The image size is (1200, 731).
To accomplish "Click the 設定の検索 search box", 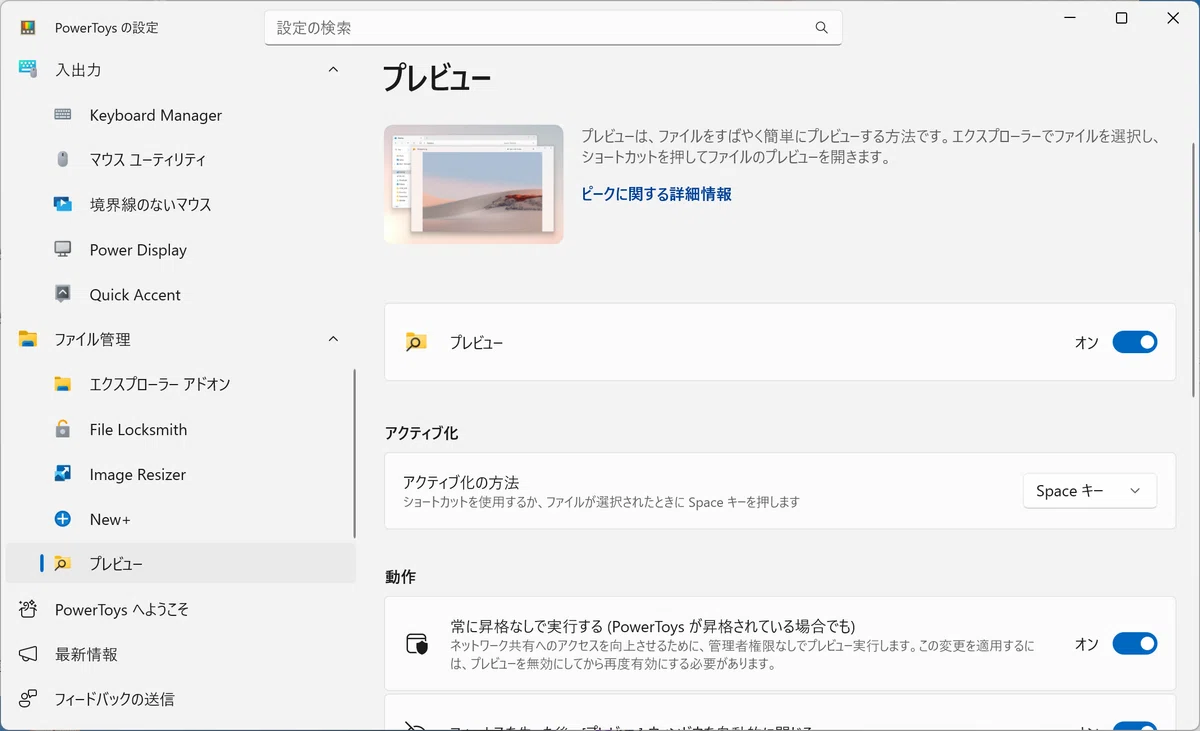I will (553, 28).
